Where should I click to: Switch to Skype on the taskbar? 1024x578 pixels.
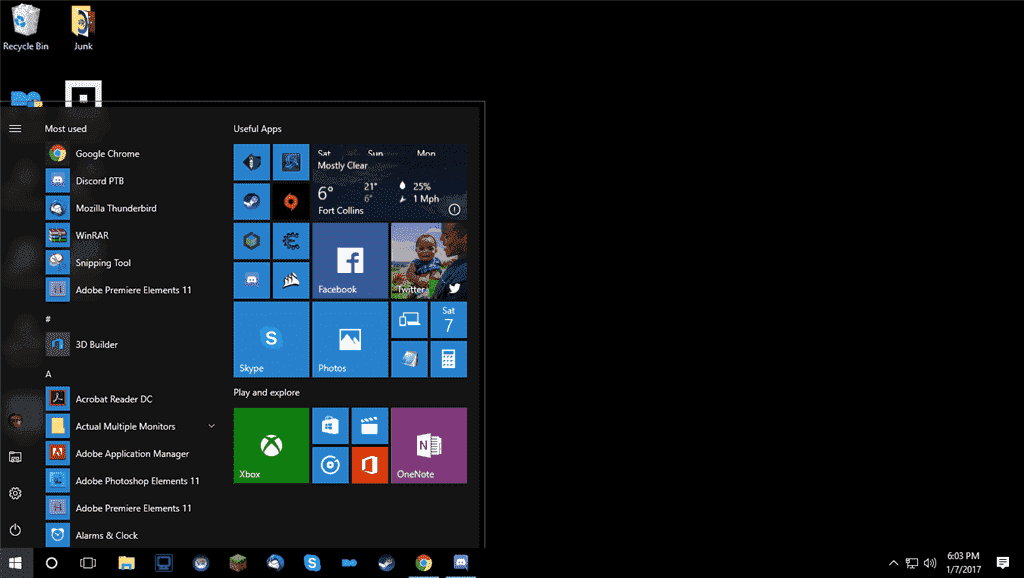click(x=312, y=563)
